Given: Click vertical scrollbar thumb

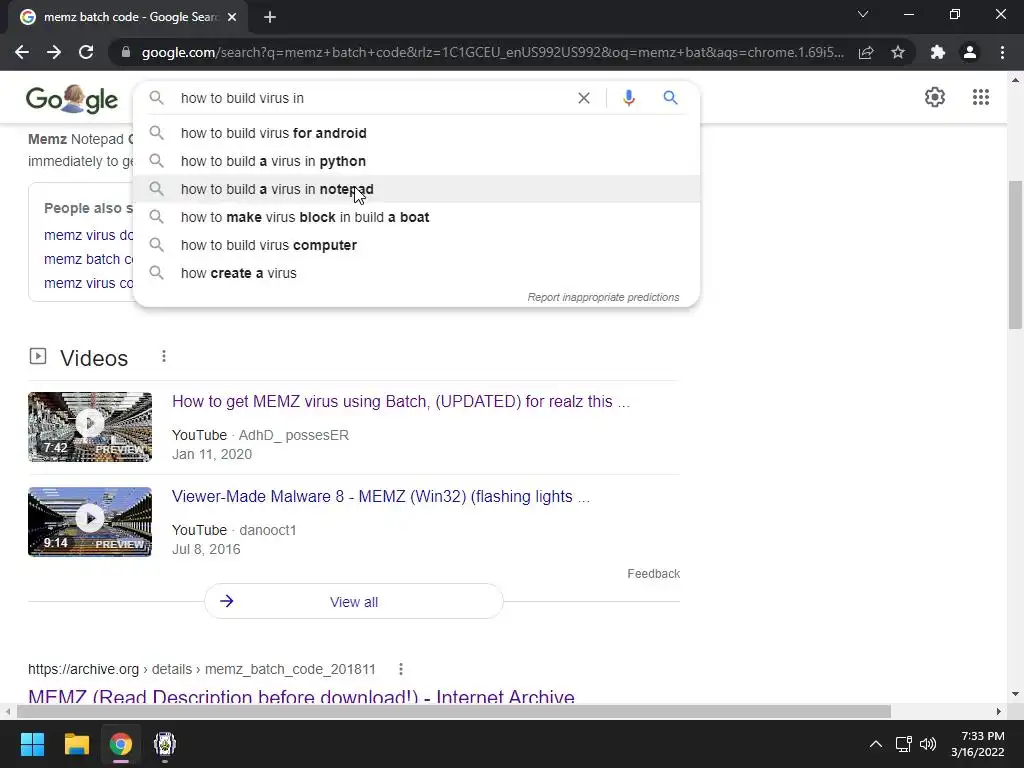Looking at the screenshot, I should tap(1015, 255).
